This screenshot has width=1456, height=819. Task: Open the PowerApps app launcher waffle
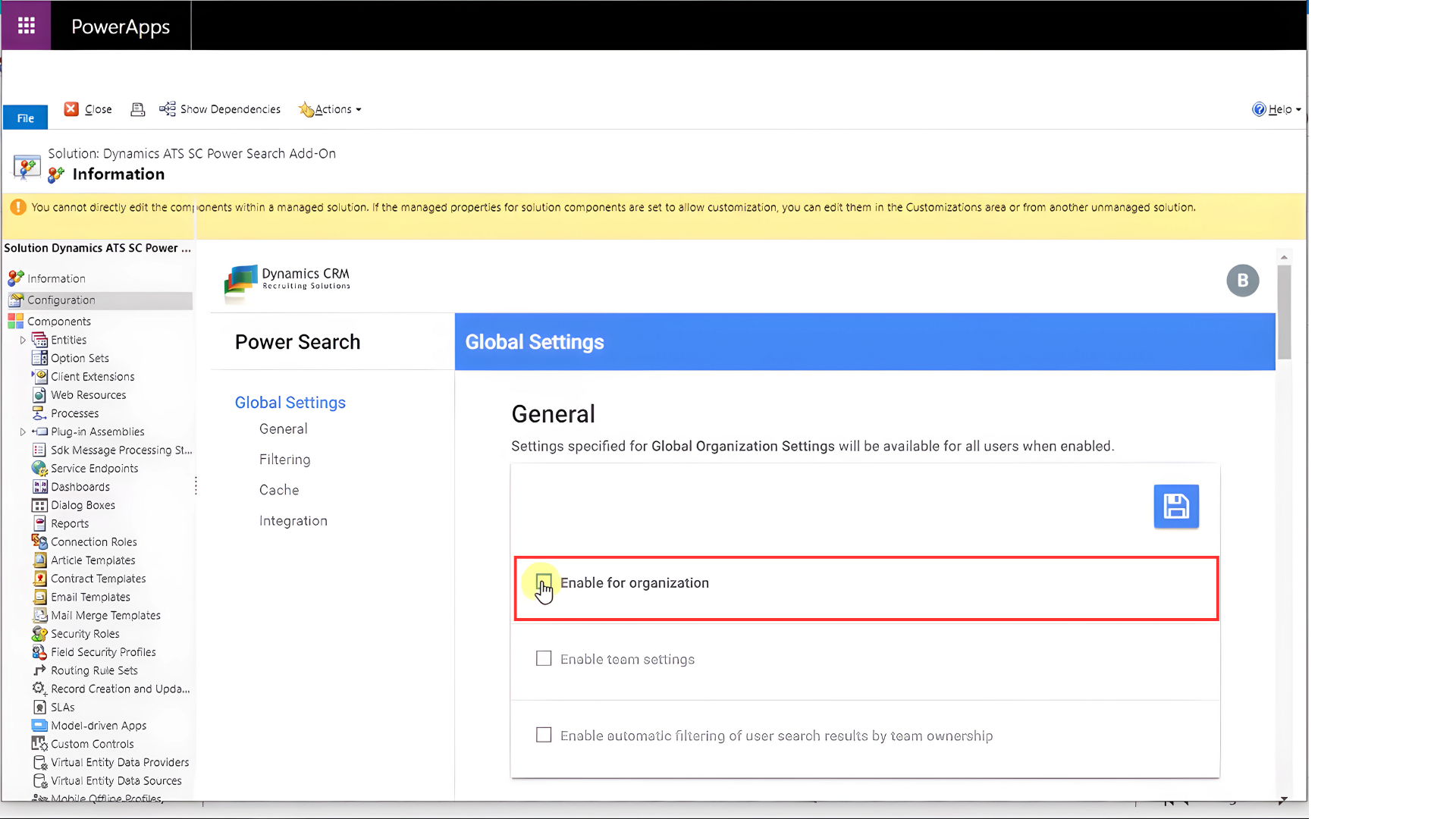pyautogui.click(x=27, y=26)
